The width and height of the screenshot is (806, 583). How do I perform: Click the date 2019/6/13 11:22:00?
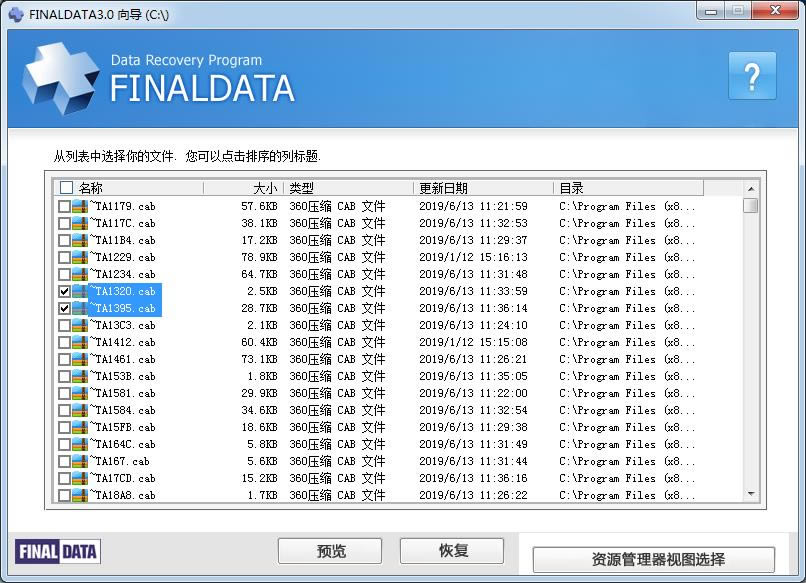pyautogui.click(x=473, y=393)
